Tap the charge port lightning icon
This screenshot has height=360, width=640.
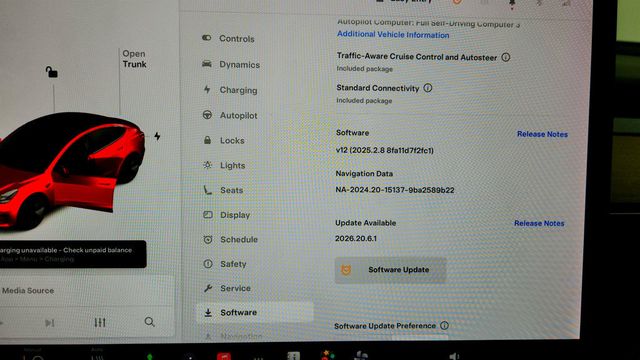(x=157, y=136)
